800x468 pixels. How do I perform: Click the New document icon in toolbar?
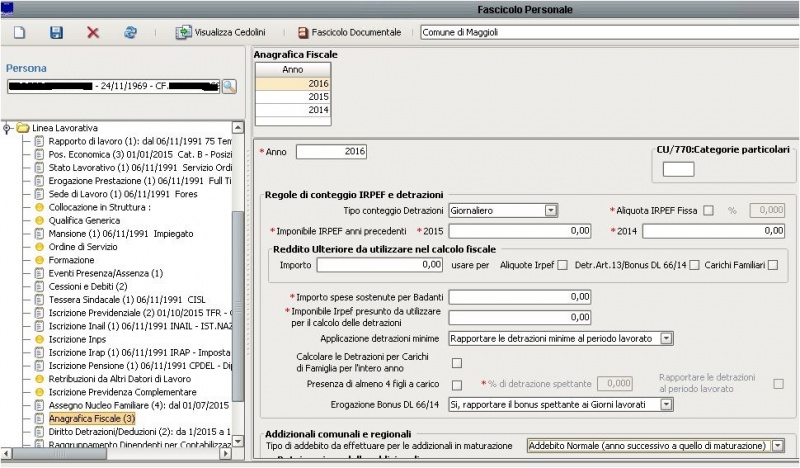pyautogui.click(x=18, y=32)
